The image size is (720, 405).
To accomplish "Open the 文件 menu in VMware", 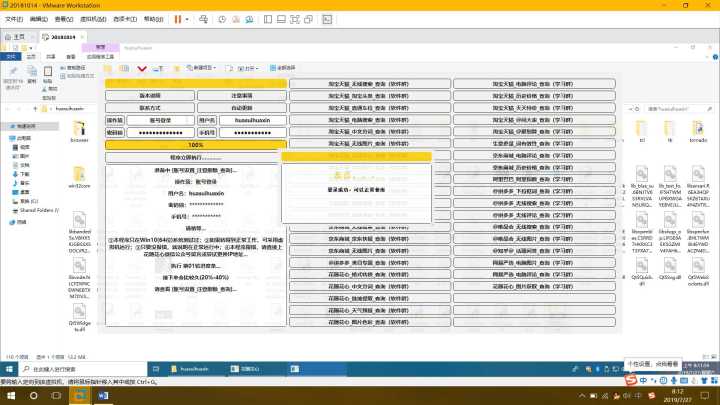I will (12, 19).
